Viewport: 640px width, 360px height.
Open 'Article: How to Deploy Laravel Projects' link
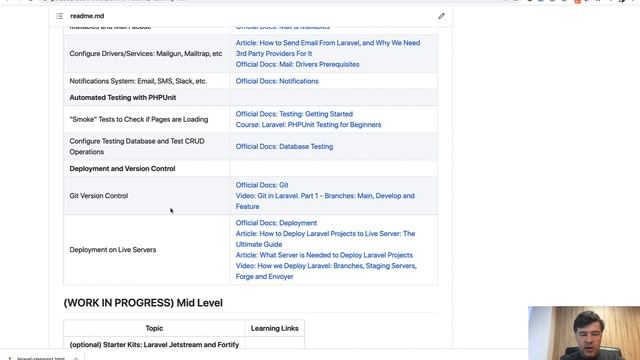click(325, 239)
